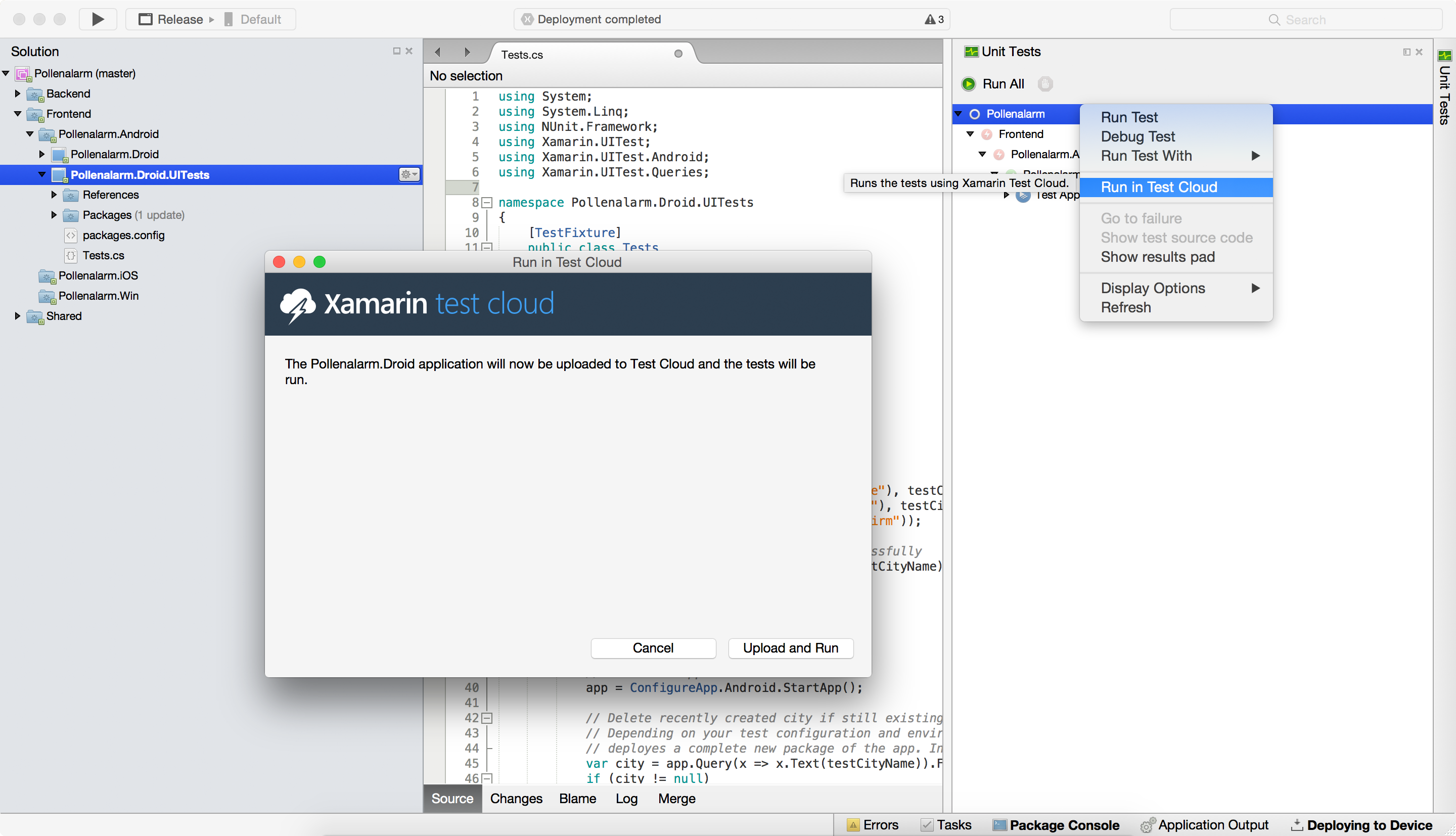Click the Play/Run button in toolbar
Viewport: 1456px width, 836px height.
click(x=97, y=19)
